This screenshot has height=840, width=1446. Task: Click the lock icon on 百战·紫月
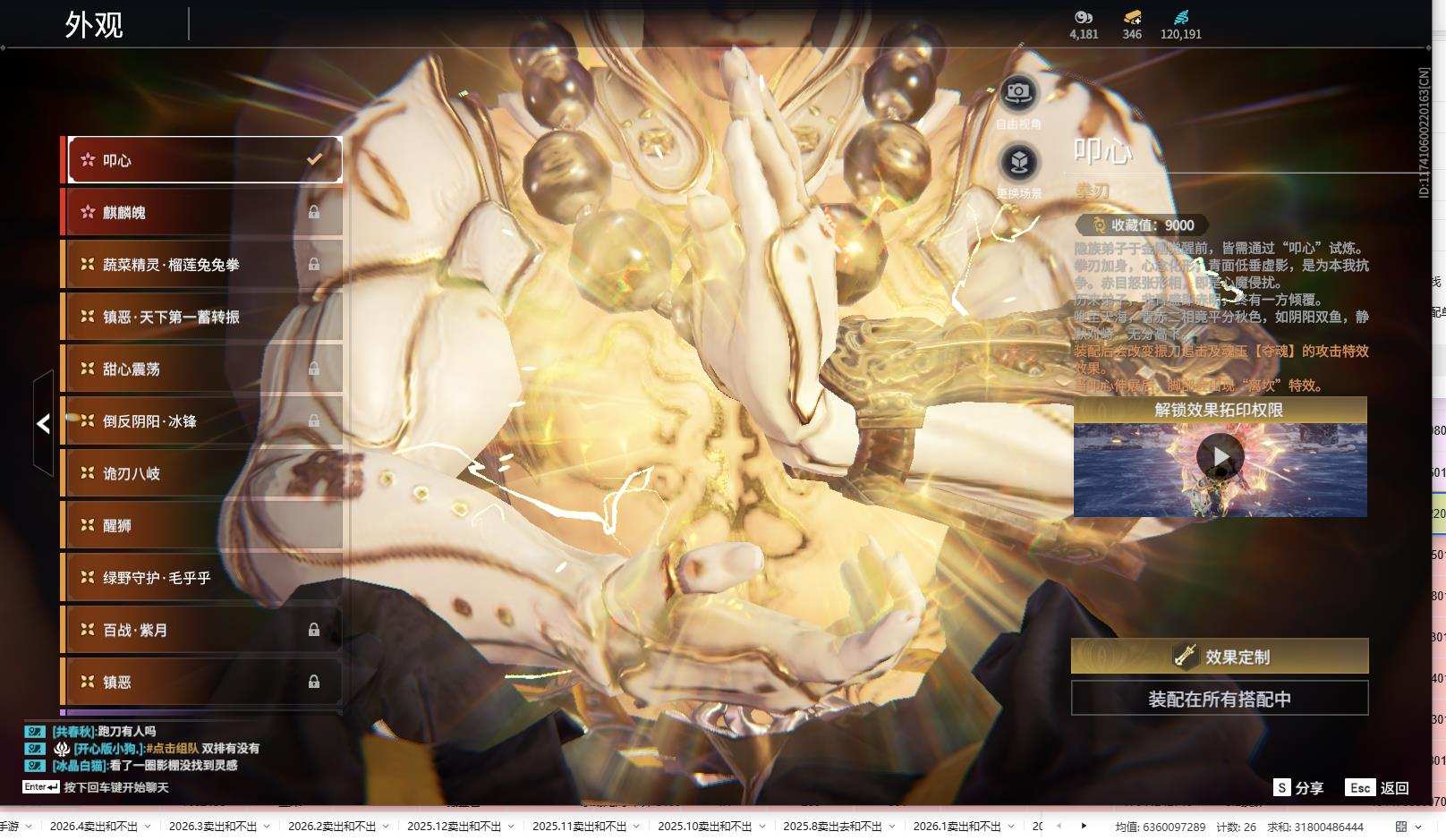pyautogui.click(x=314, y=630)
